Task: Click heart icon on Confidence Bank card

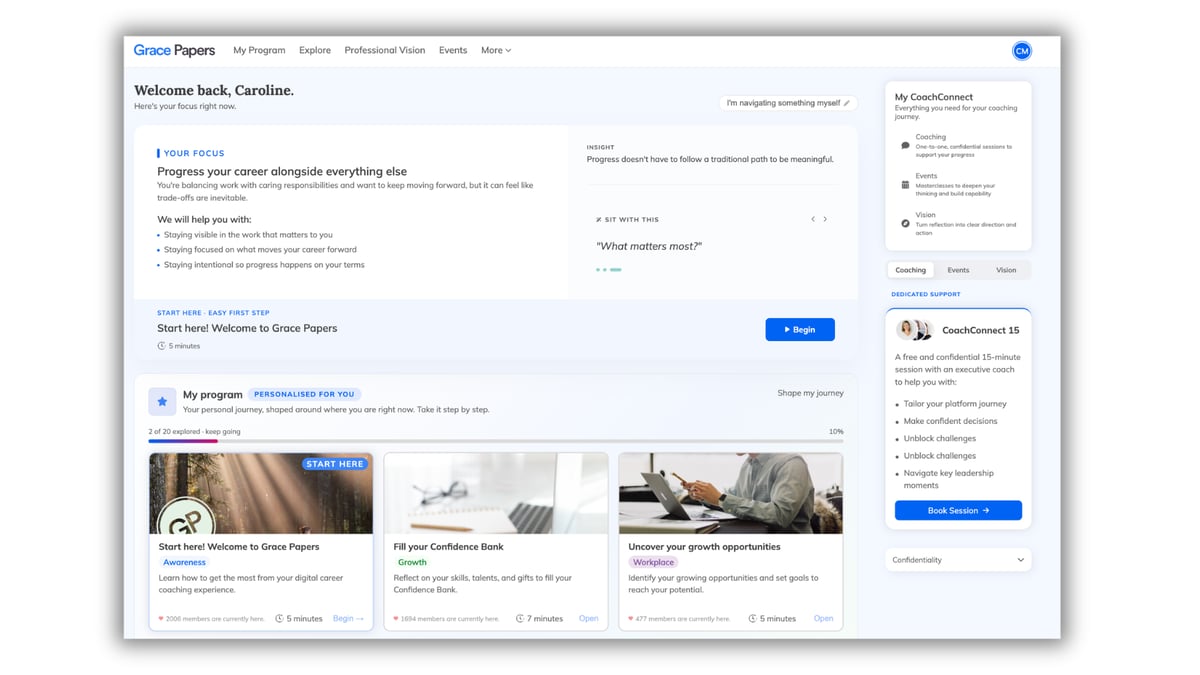Action: coord(396,619)
